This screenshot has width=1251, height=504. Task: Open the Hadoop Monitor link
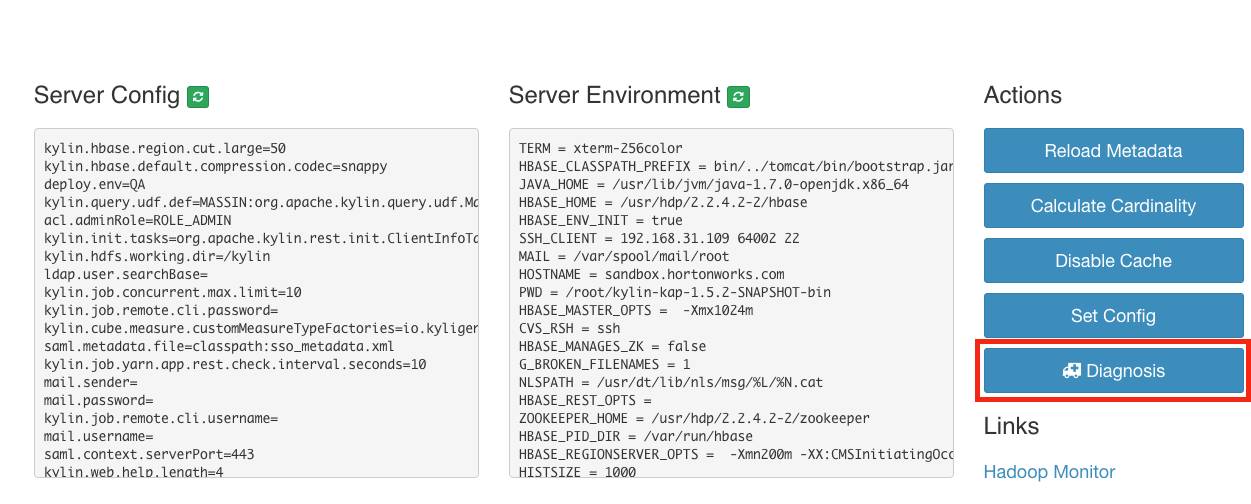1049,472
